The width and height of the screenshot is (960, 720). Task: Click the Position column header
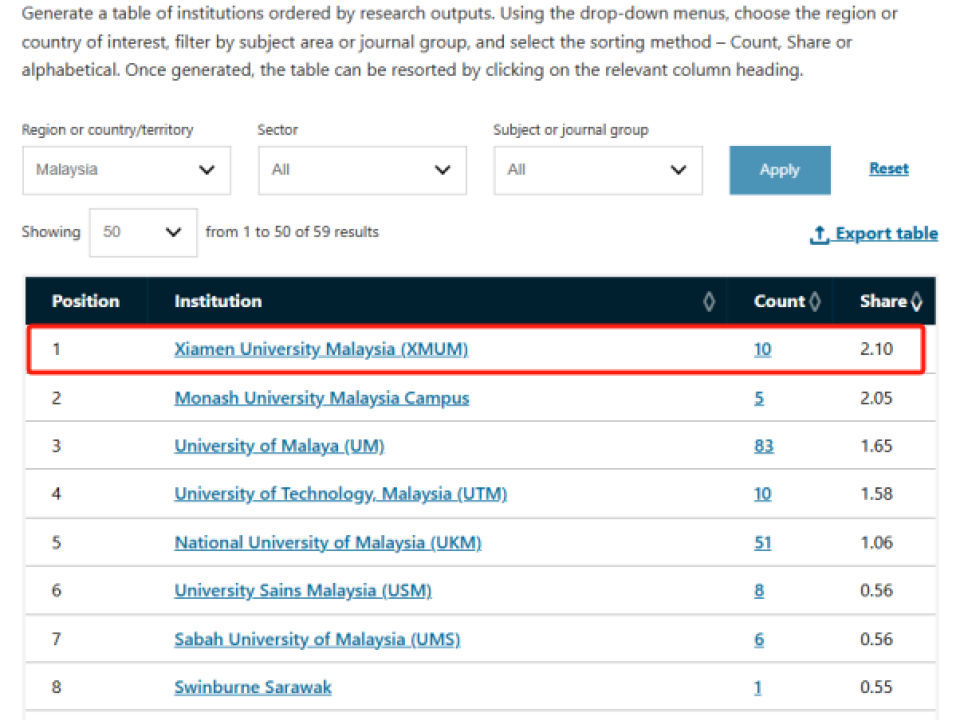point(86,301)
